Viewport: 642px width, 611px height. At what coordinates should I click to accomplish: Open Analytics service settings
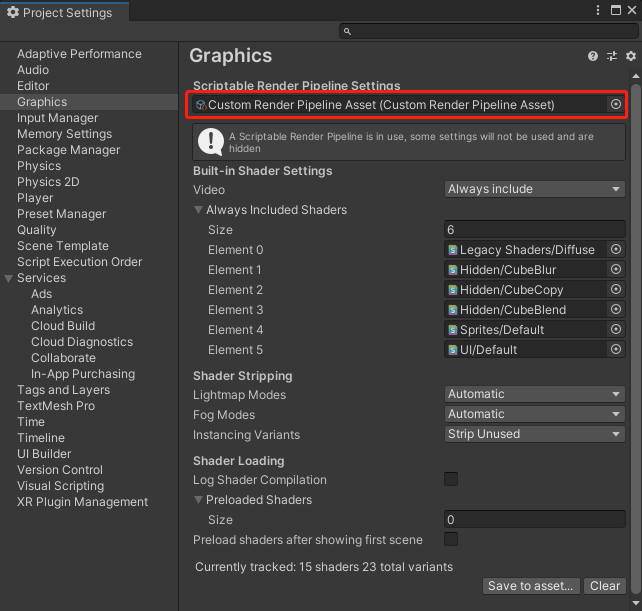pos(57,310)
